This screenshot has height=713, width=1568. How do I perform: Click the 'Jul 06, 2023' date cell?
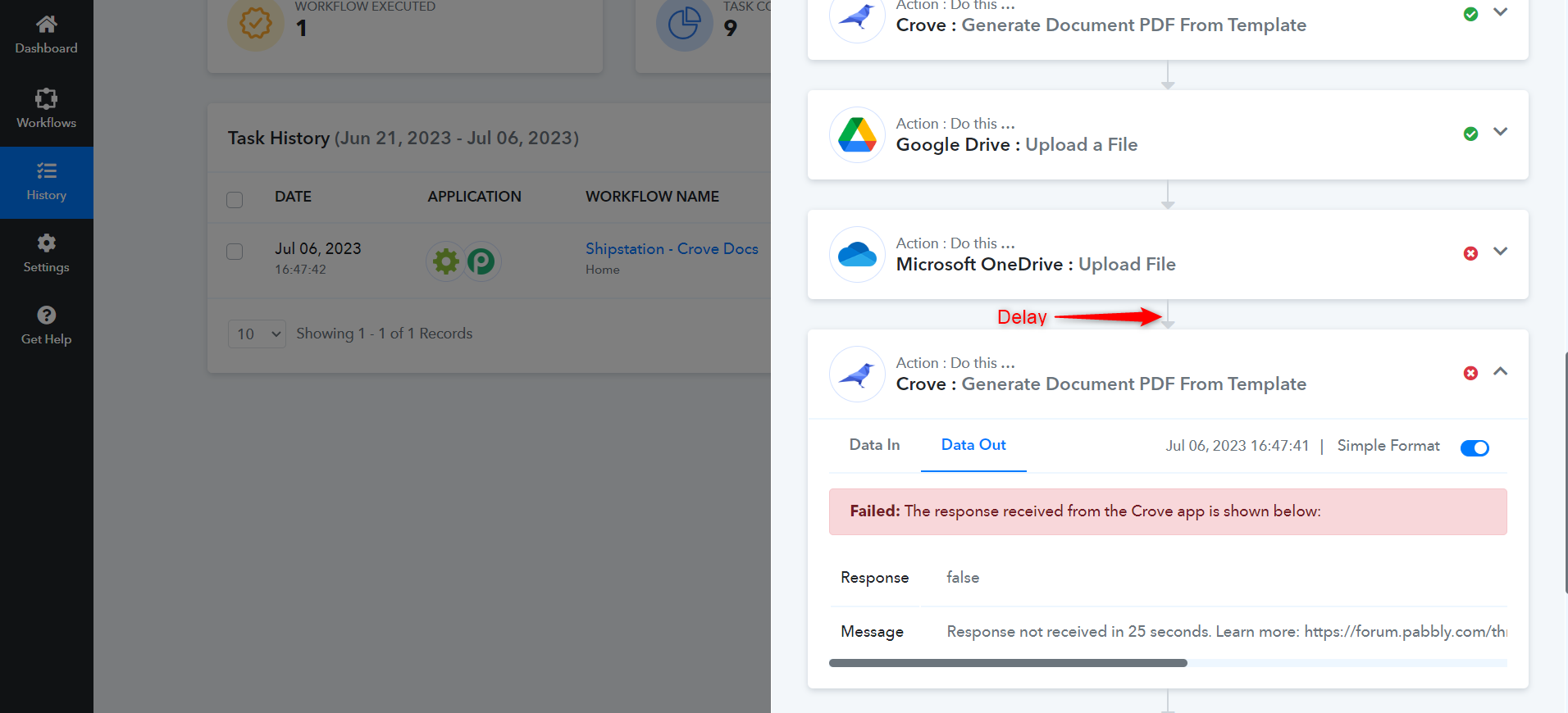[317, 248]
